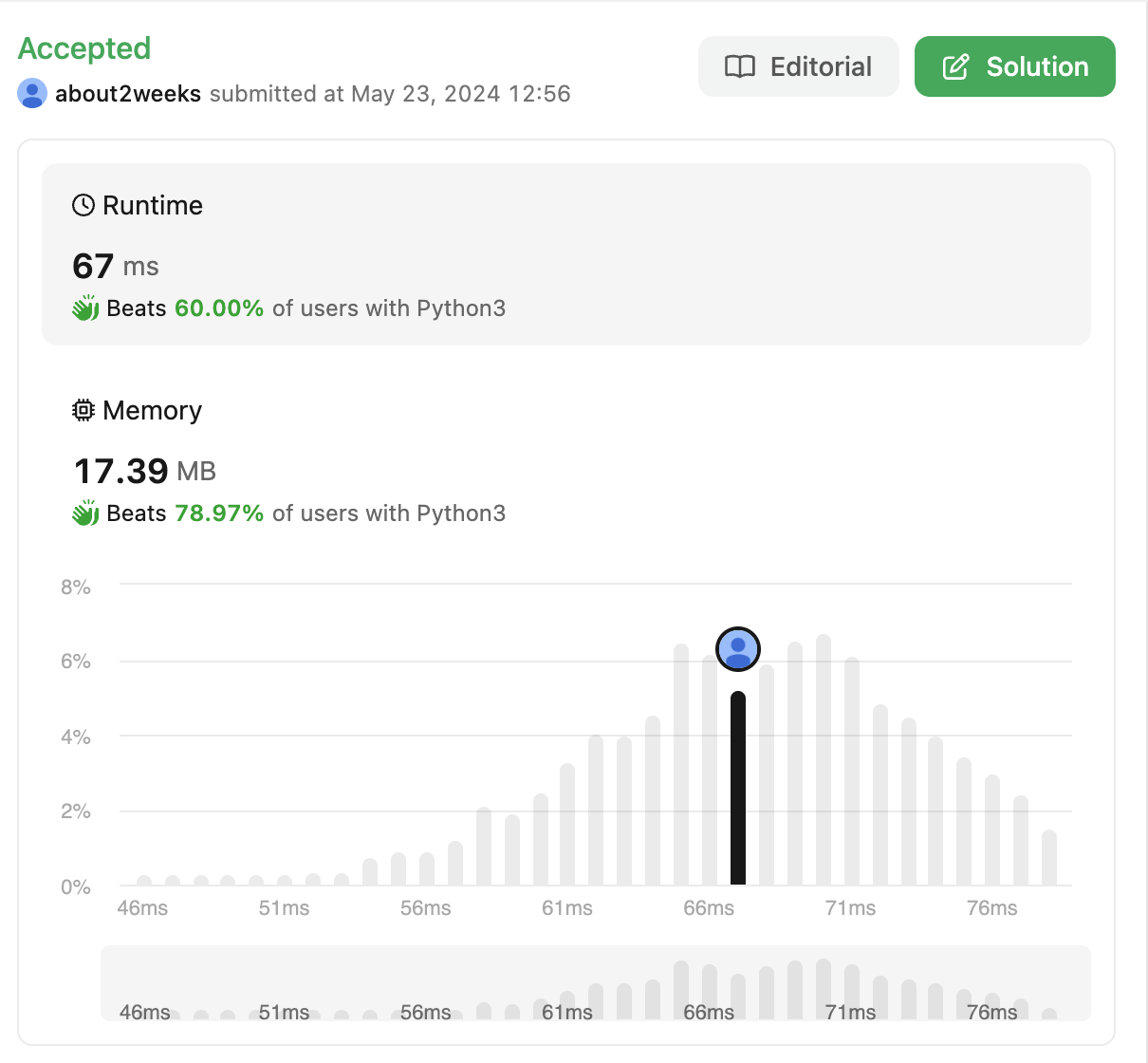Image resolution: width=1148 pixels, height=1063 pixels.
Task: Click user avatar marker on chart
Action: tap(738, 649)
